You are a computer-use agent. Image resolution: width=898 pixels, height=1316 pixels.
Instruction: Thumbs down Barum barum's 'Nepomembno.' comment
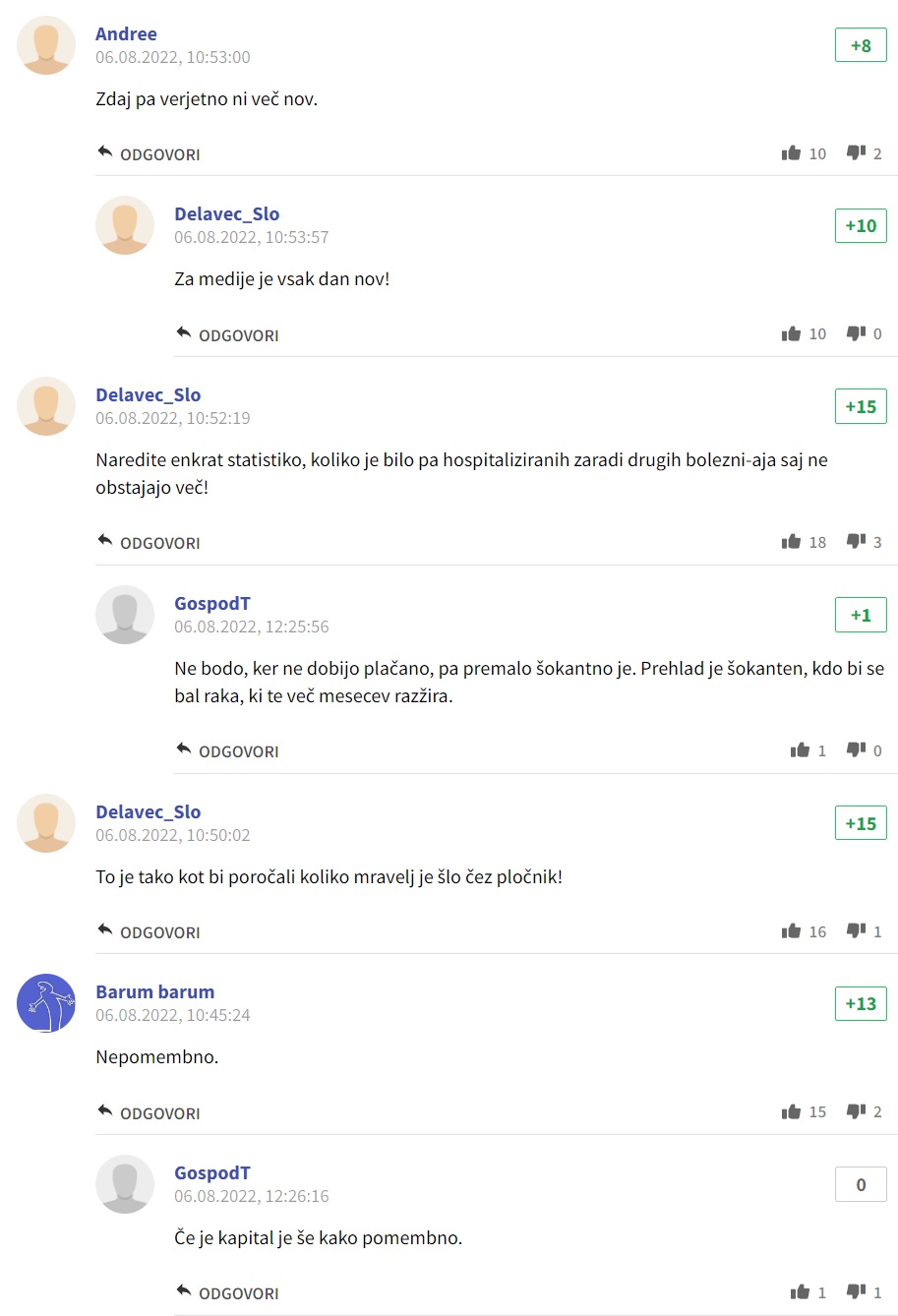857,1112
